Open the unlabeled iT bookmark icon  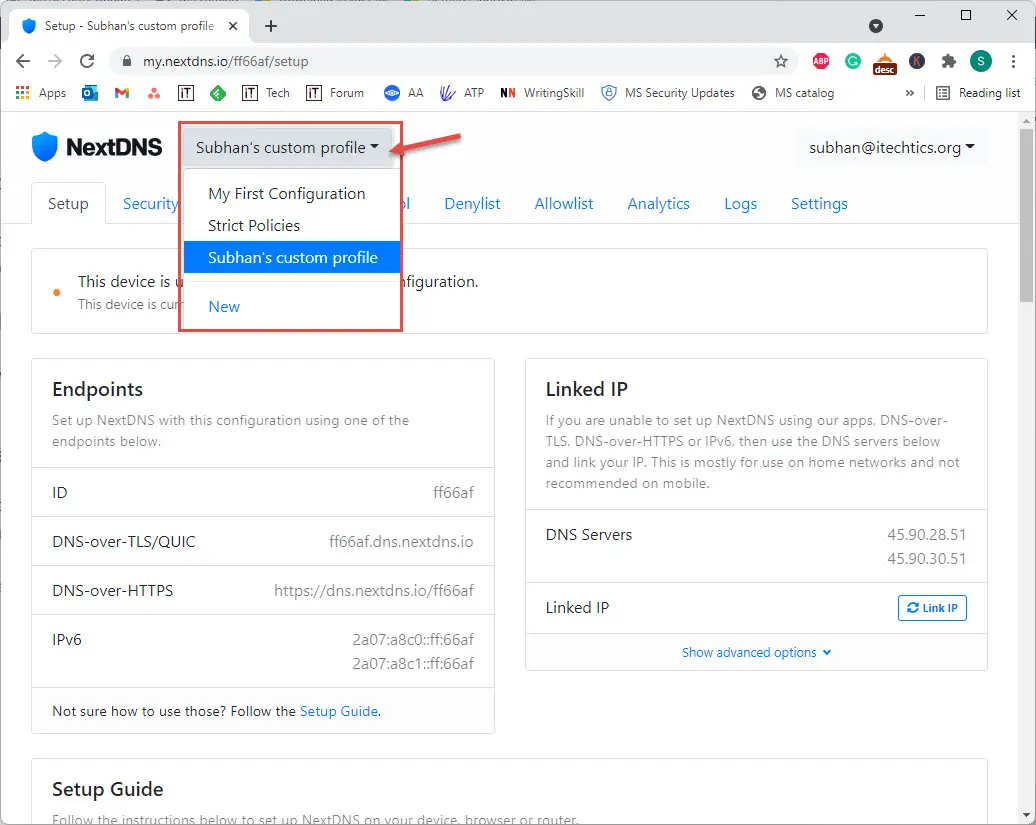(x=186, y=93)
